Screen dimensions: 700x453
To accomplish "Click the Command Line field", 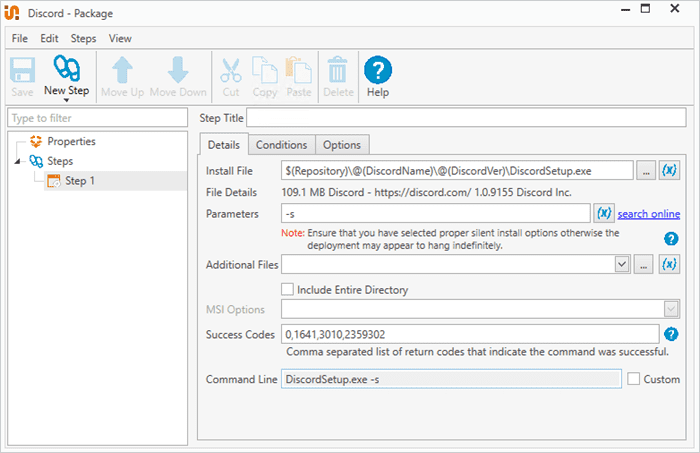I will coord(451,379).
